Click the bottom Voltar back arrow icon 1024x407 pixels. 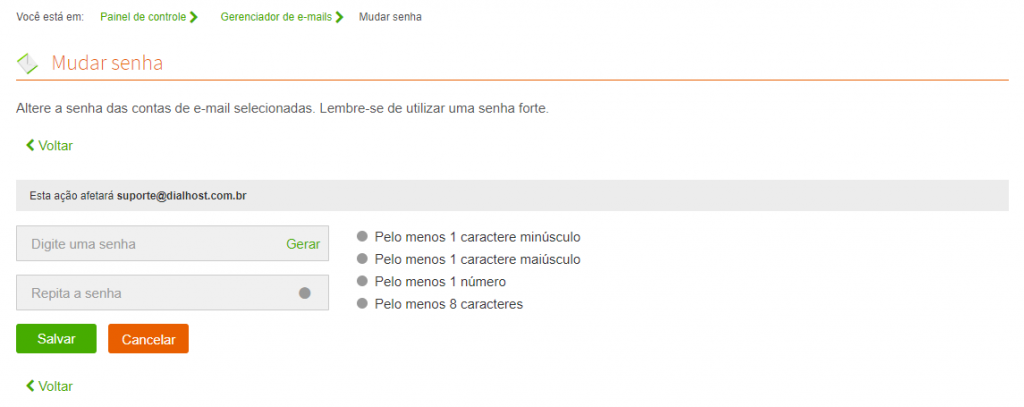click(30, 385)
